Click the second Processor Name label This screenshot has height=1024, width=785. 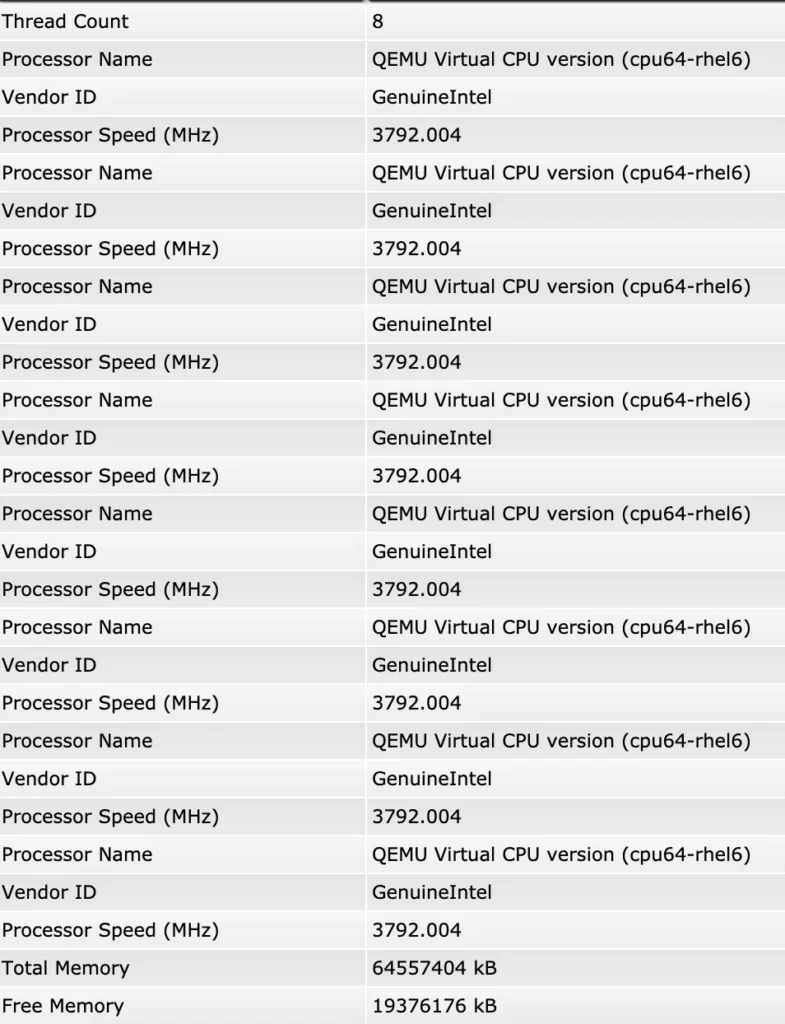[x=77, y=173]
